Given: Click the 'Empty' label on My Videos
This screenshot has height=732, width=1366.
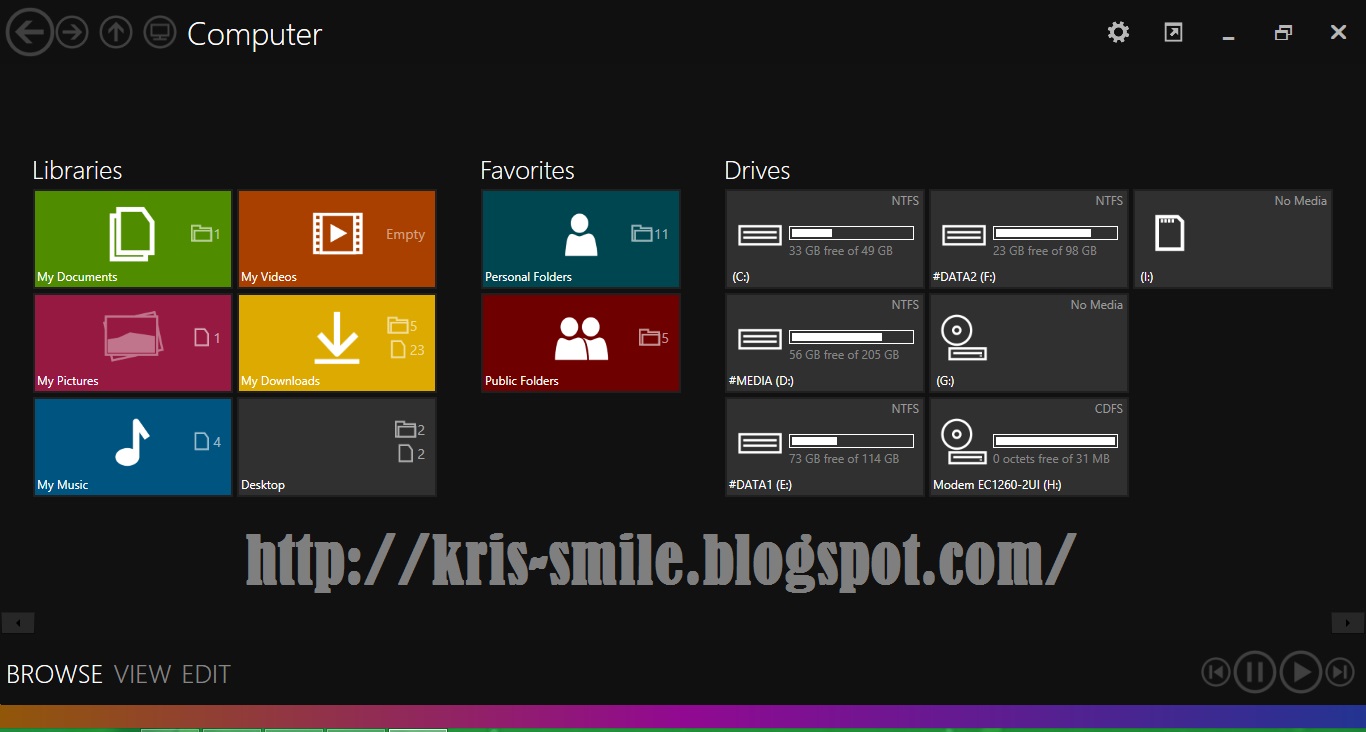Looking at the screenshot, I should pyautogui.click(x=406, y=235).
